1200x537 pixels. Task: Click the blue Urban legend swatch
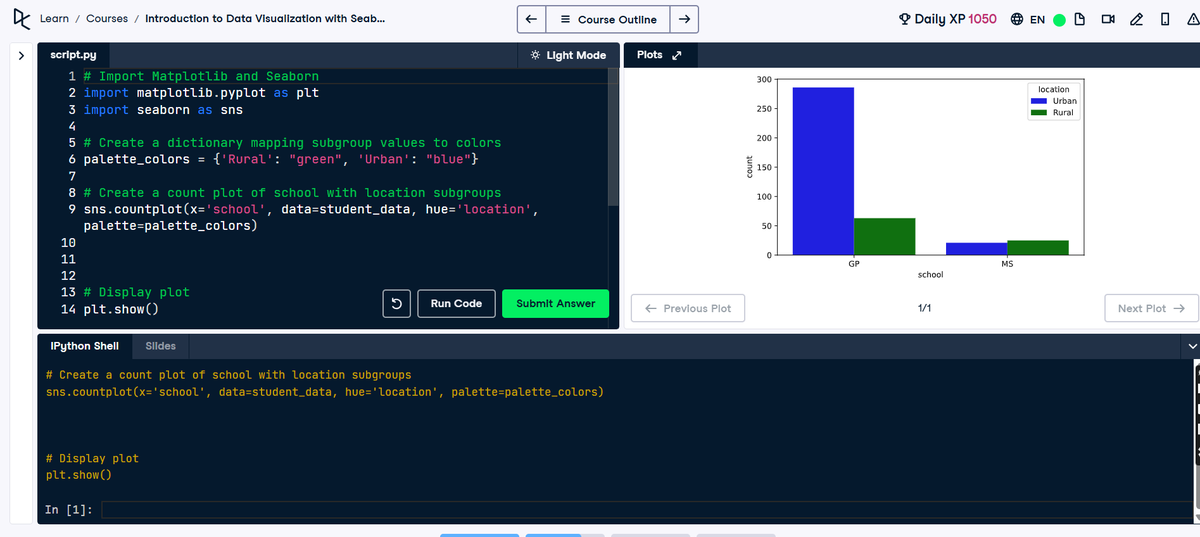[1038, 101]
